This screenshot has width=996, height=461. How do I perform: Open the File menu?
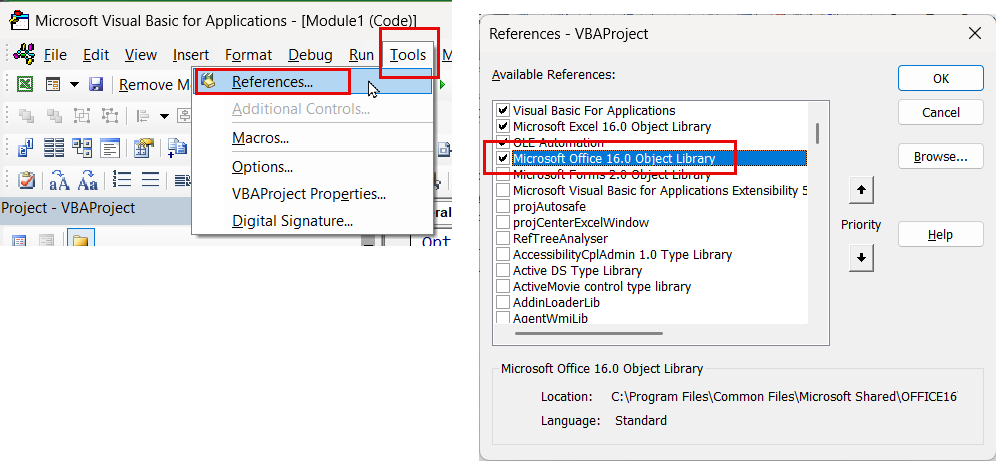pyautogui.click(x=55, y=55)
